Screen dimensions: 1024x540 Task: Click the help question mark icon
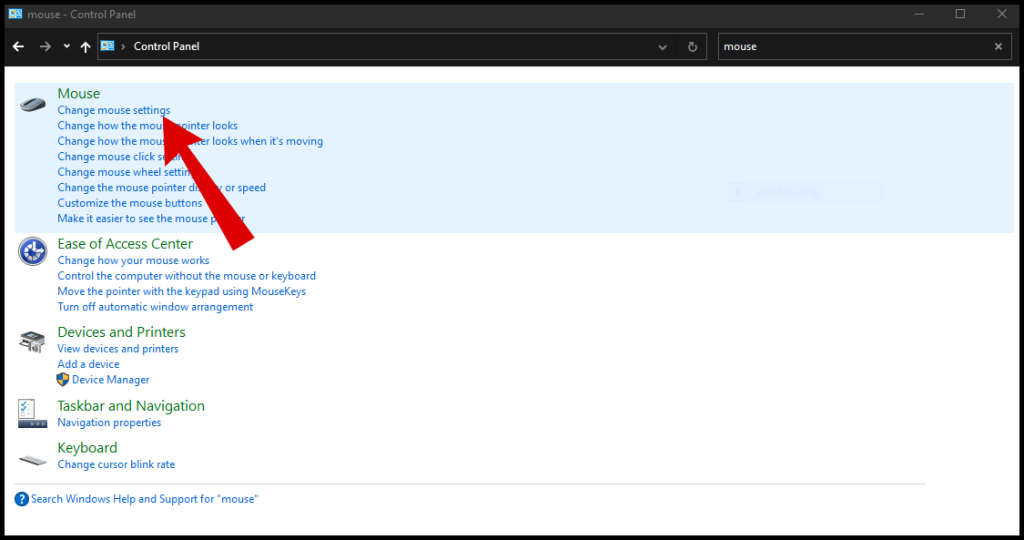click(22, 500)
